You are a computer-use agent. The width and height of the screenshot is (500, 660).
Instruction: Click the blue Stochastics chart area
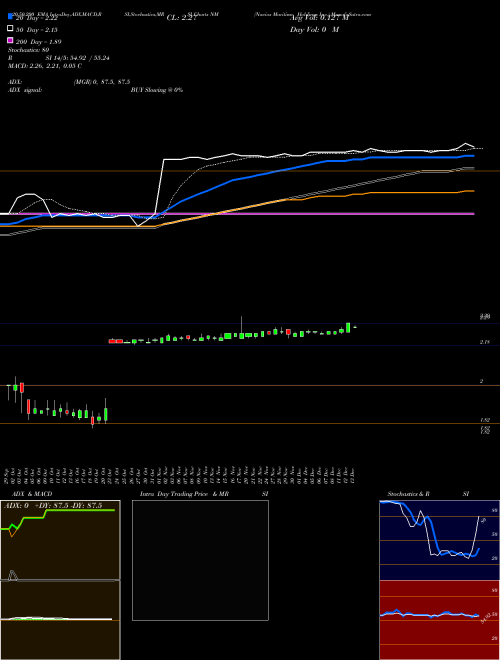tap(439, 540)
